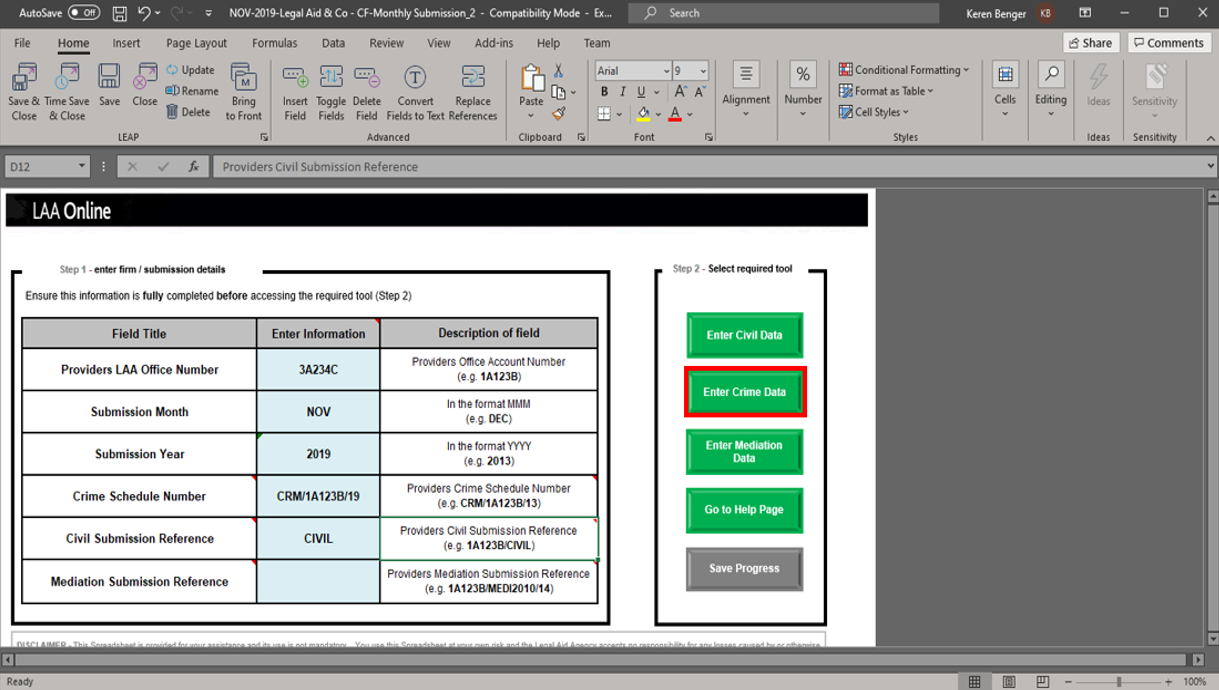
Task: Toggle italic formatting in Font group
Action: tap(623, 92)
